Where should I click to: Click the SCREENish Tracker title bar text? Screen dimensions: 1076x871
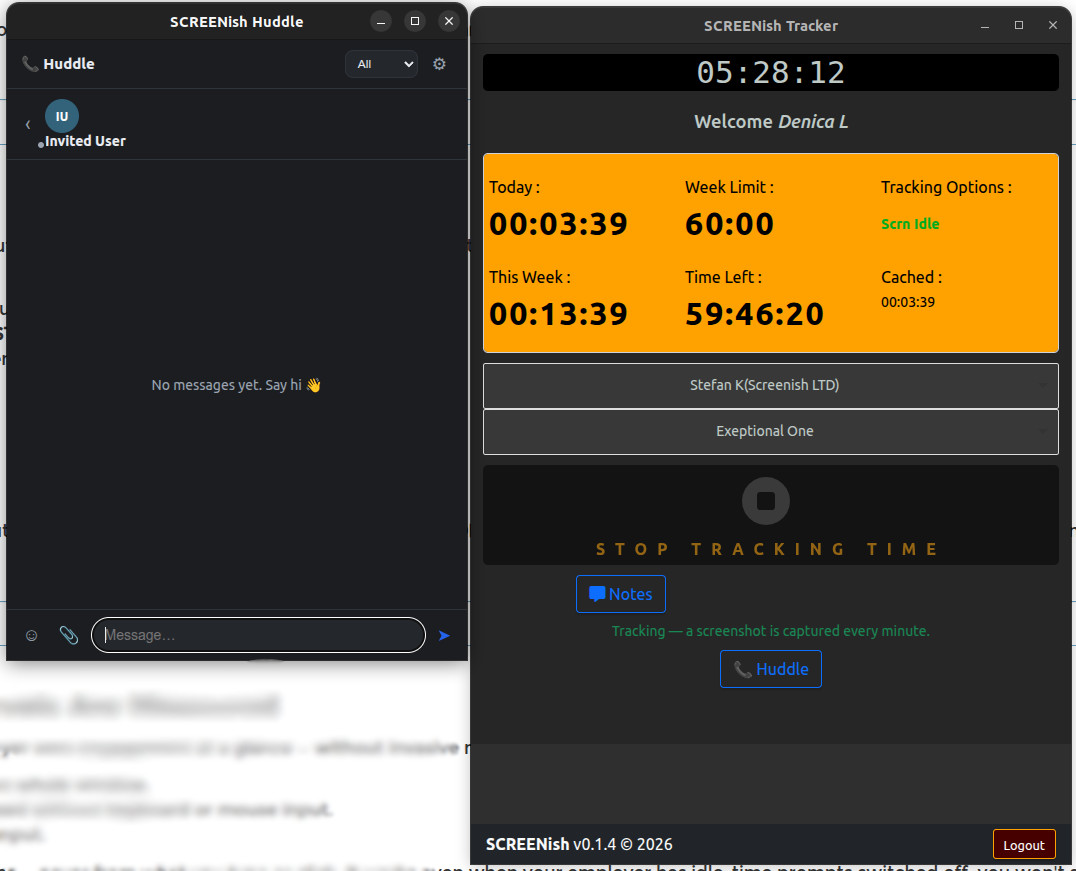click(x=771, y=26)
